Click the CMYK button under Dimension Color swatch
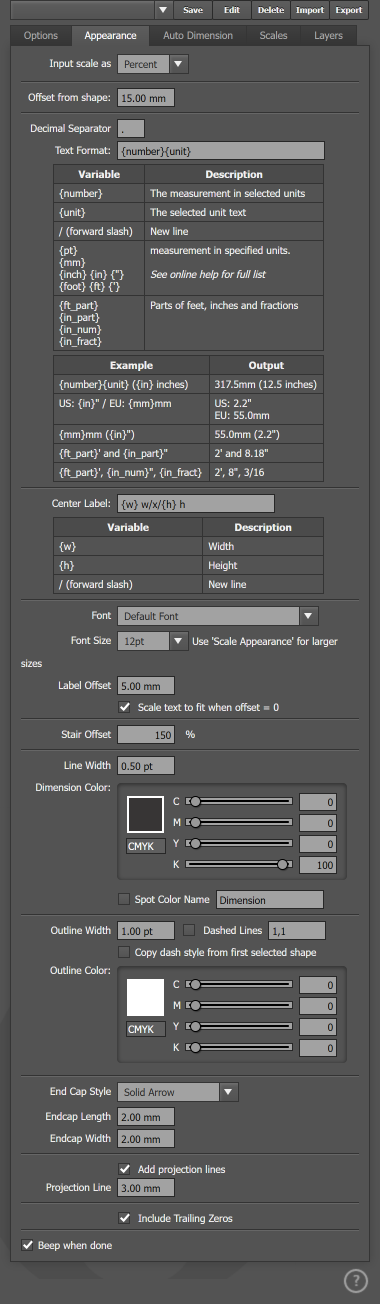Image resolution: width=380 pixels, height=1304 pixels. tap(146, 846)
